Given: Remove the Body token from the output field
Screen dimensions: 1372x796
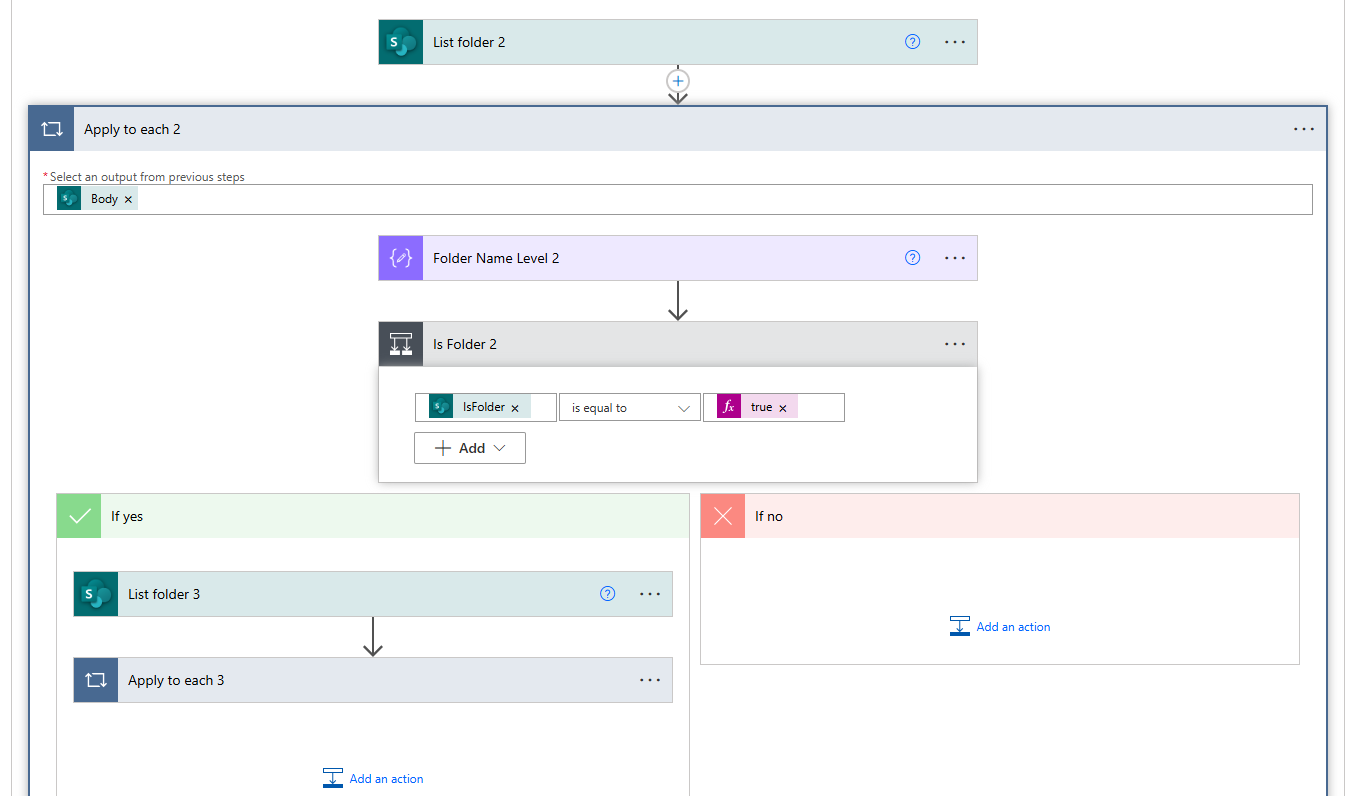Looking at the screenshot, I should 128,200.
